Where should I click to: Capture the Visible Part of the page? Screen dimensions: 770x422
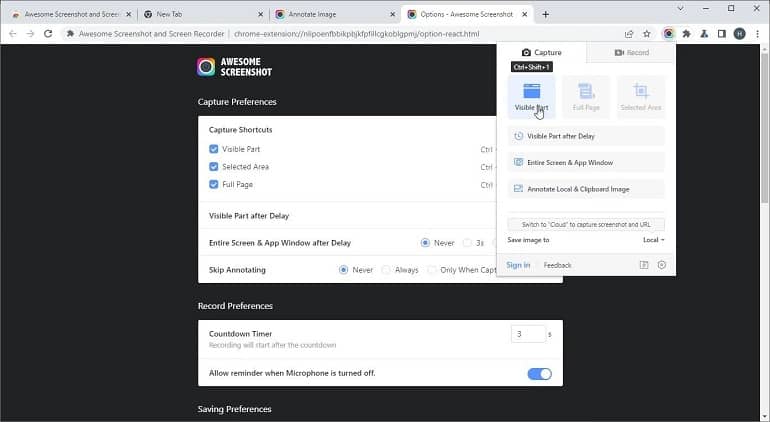click(x=531, y=97)
